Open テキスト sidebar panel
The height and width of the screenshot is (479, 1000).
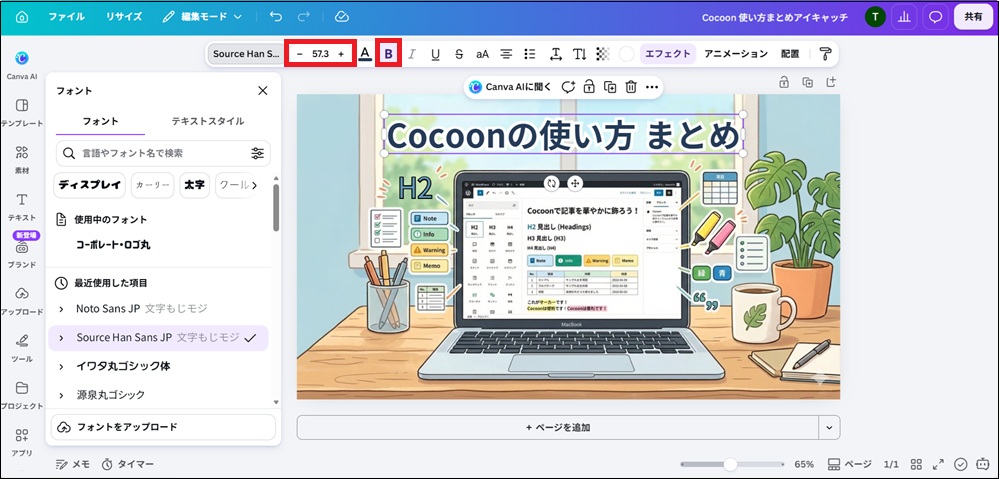point(22,207)
